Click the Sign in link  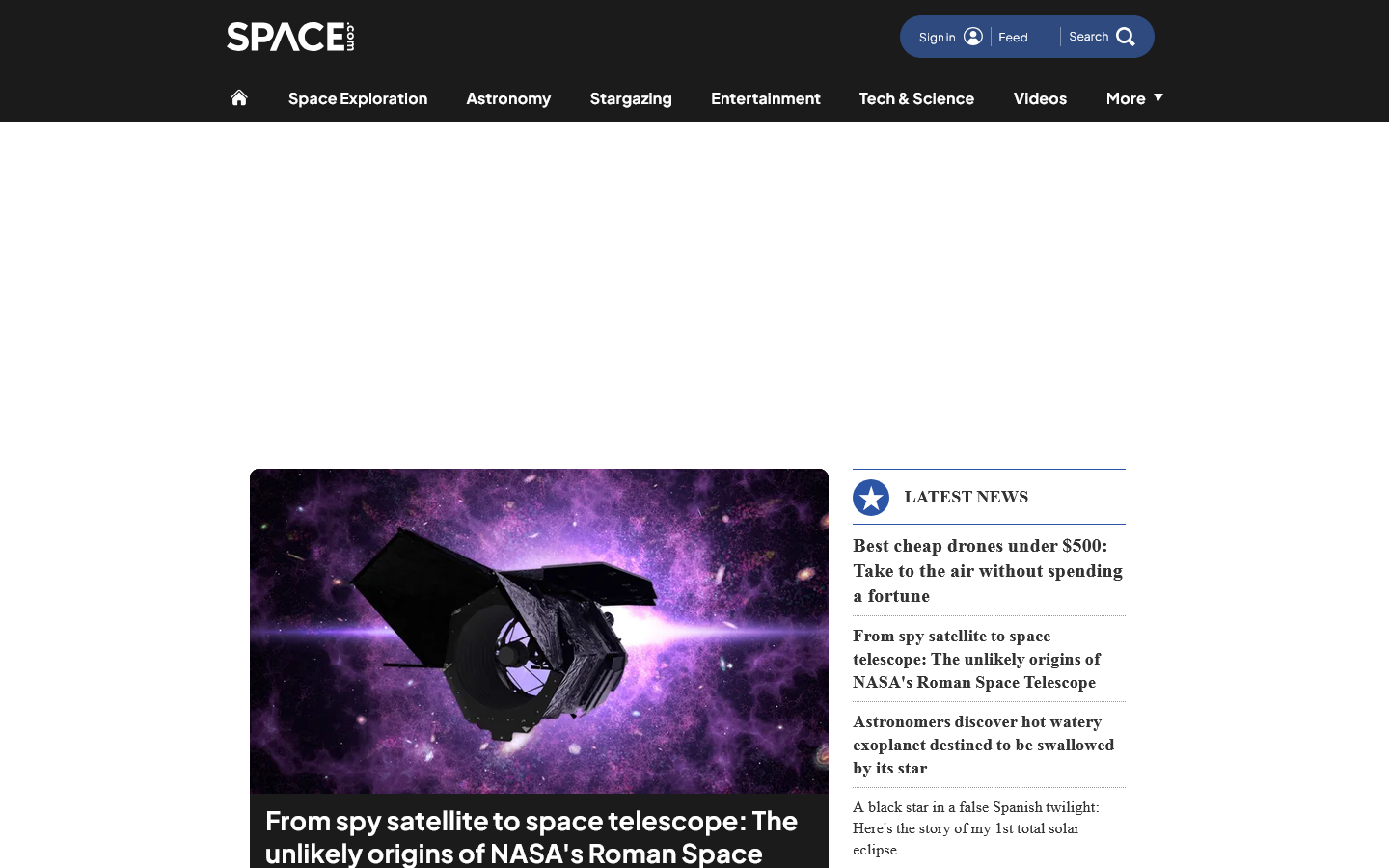click(x=937, y=37)
